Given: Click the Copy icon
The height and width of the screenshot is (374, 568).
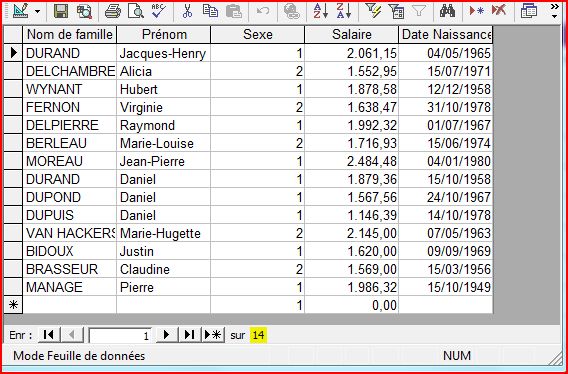Looking at the screenshot, I should pyautogui.click(x=210, y=11).
